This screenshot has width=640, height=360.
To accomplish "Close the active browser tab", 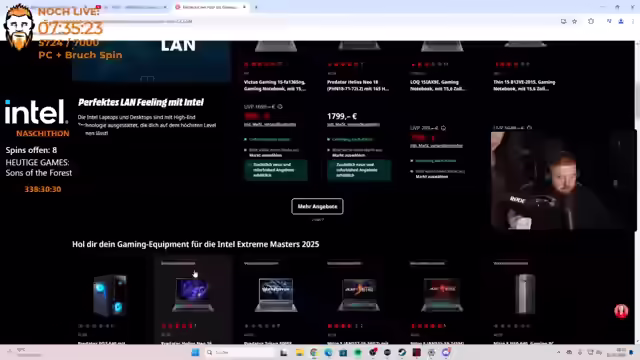I will [244, 7].
